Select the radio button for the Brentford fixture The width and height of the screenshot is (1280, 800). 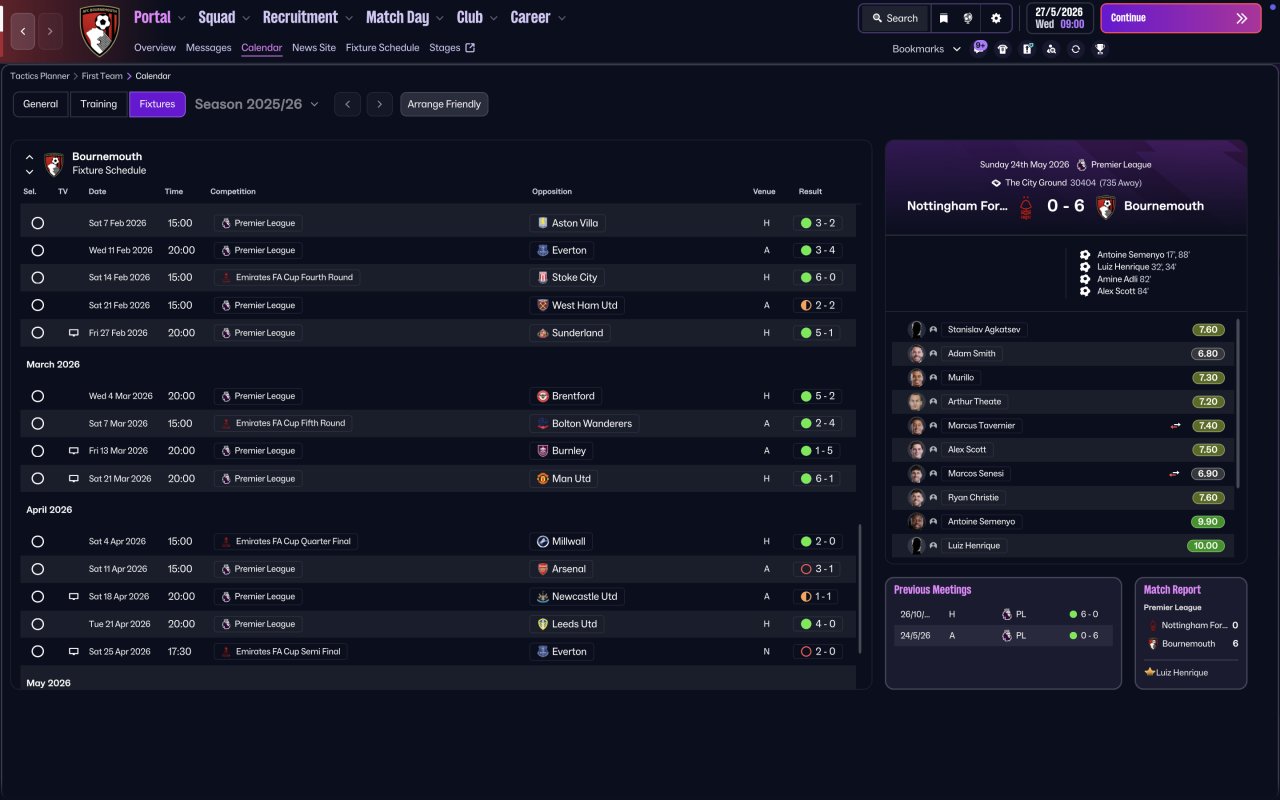pyautogui.click(x=38, y=396)
